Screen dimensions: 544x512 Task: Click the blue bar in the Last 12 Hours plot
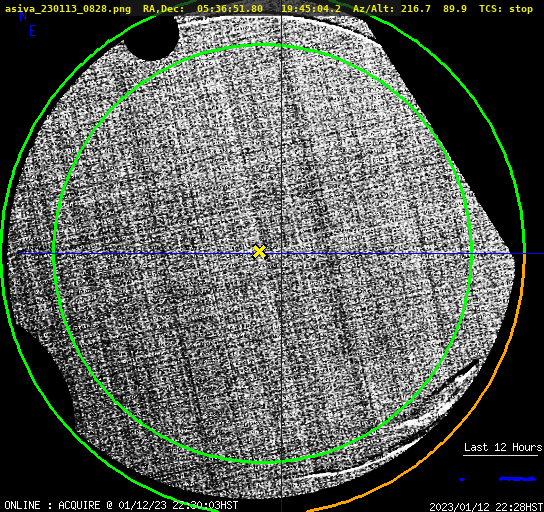[x=517, y=479]
